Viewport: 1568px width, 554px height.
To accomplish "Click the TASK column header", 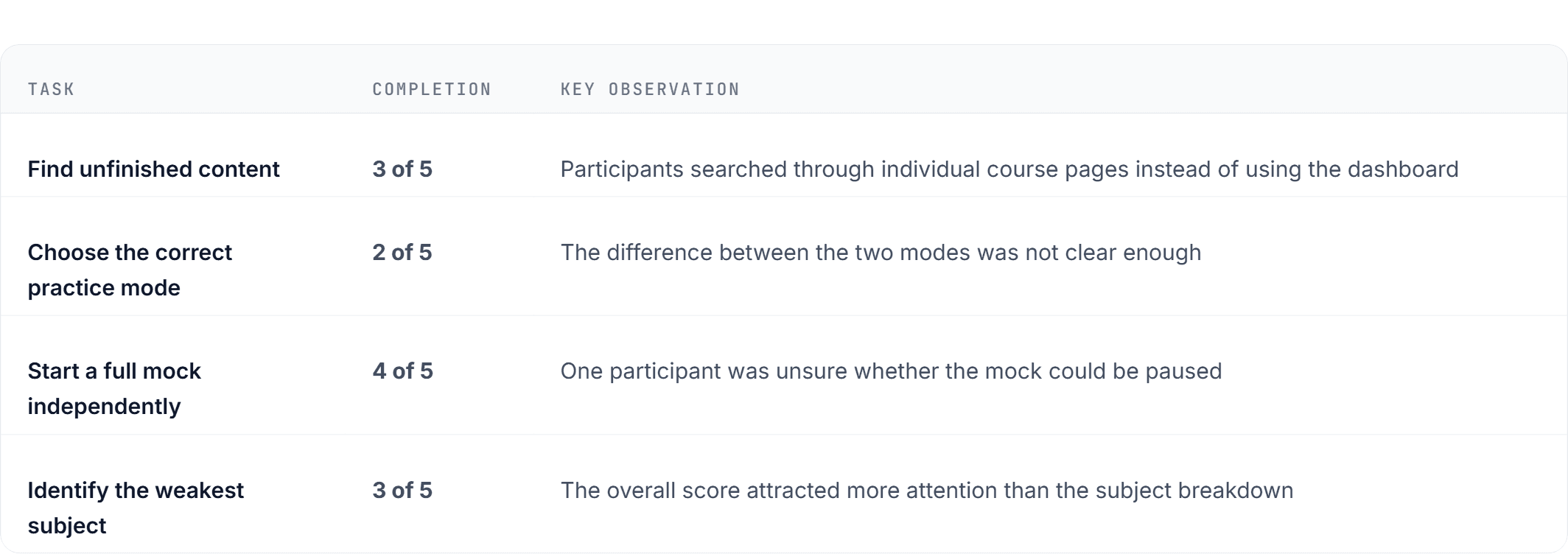I will pos(51,89).
